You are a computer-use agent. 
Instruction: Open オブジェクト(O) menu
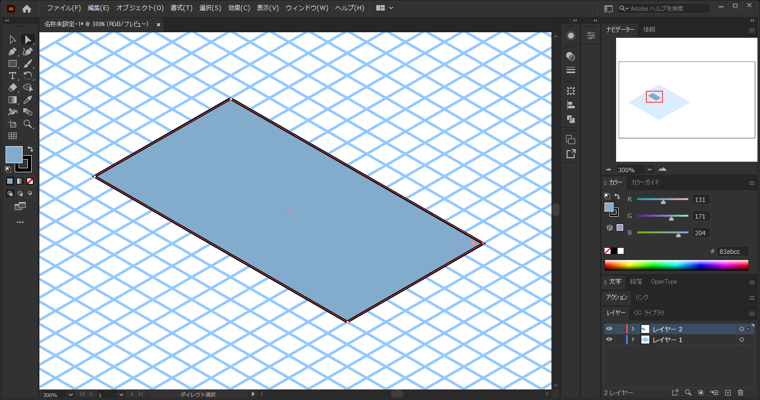click(140, 8)
